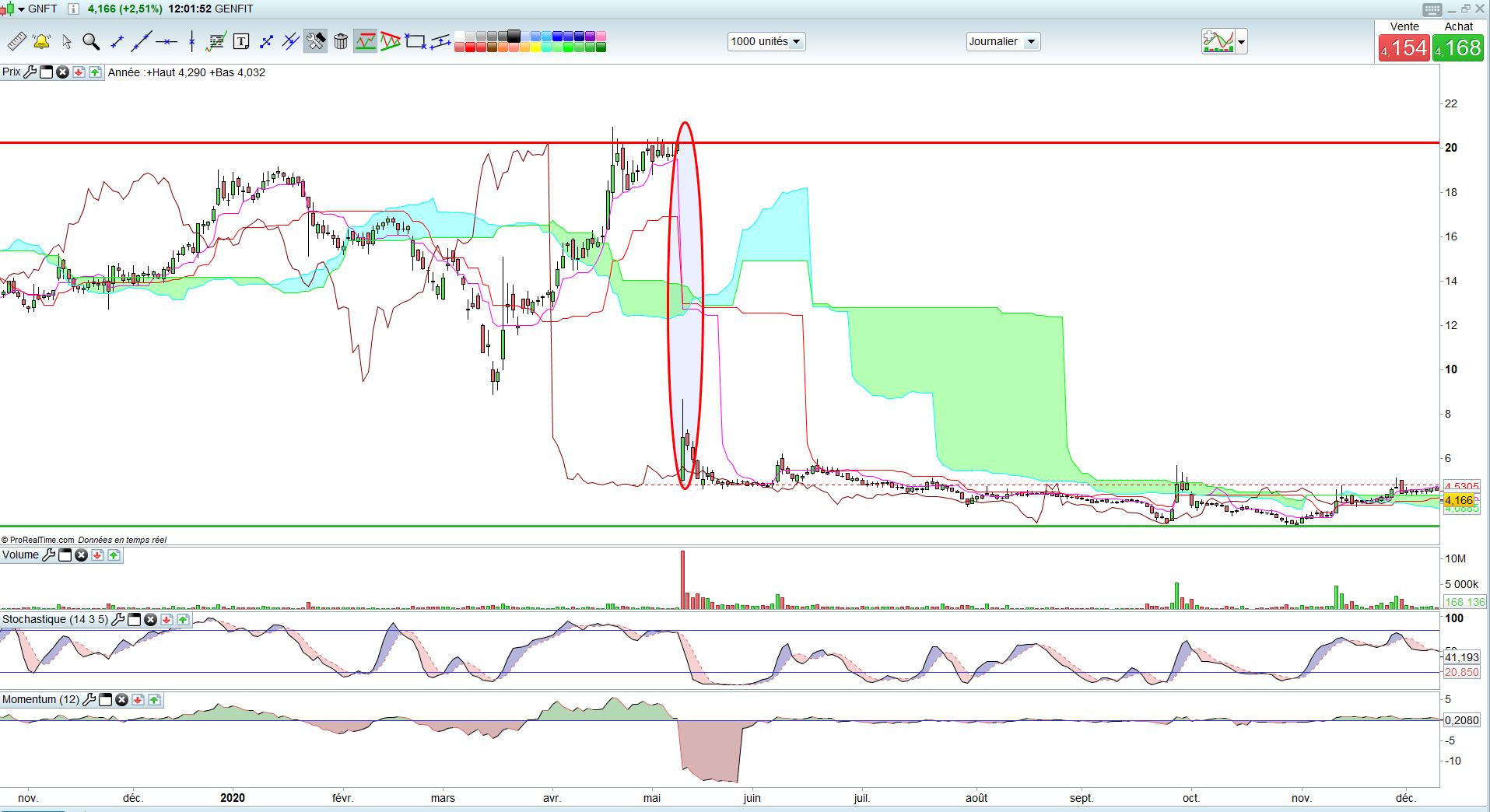Open the alert bell tool
This screenshot has height=812, width=1490.
[x=41, y=41]
